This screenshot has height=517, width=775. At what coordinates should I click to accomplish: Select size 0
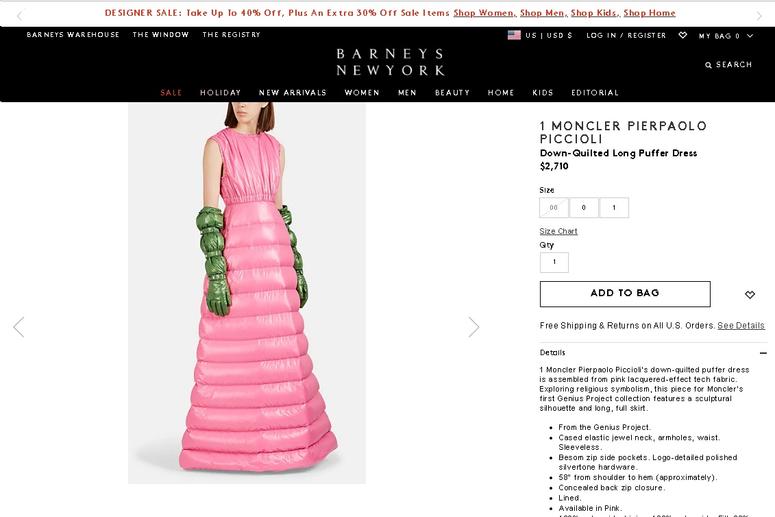pyautogui.click(x=584, y=208)
